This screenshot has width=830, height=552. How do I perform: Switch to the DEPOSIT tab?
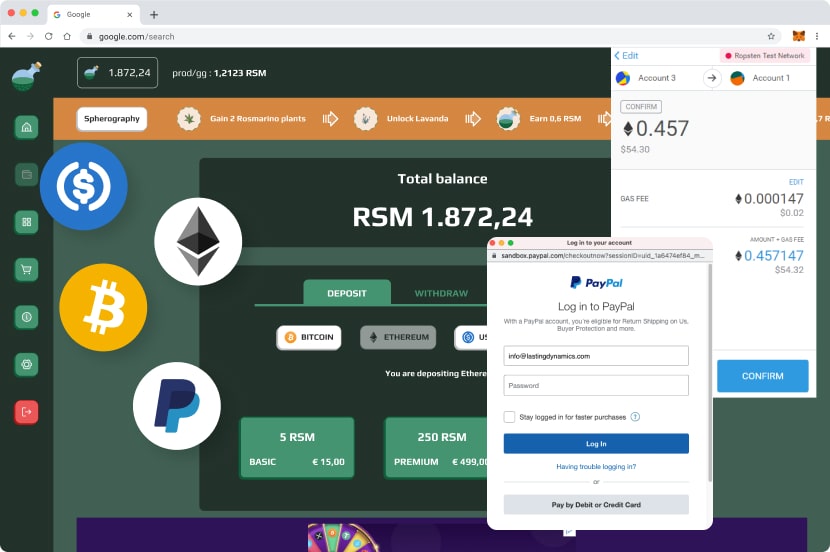coord(347,293)
